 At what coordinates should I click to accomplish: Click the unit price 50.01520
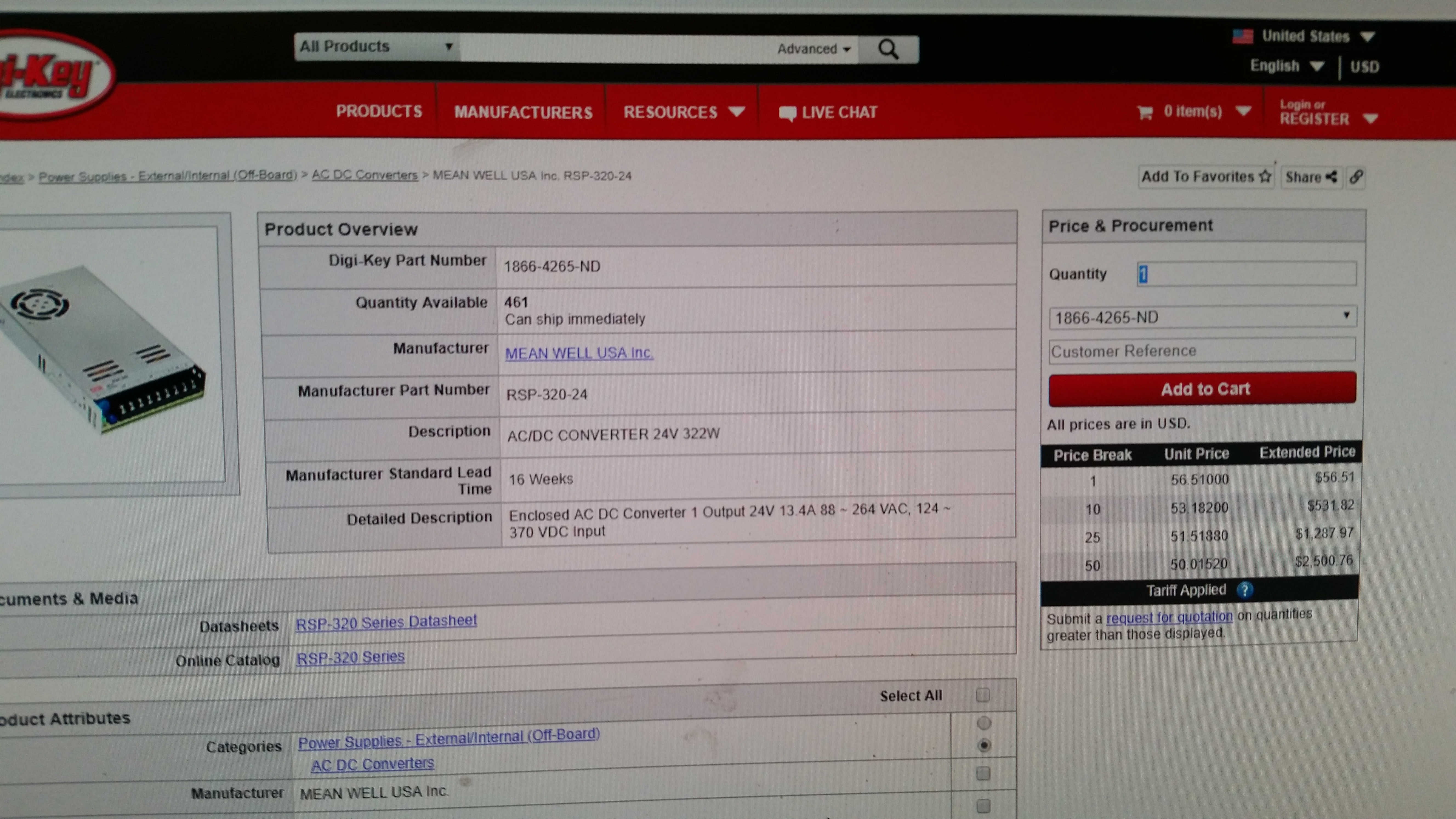tap(1199, 564)
